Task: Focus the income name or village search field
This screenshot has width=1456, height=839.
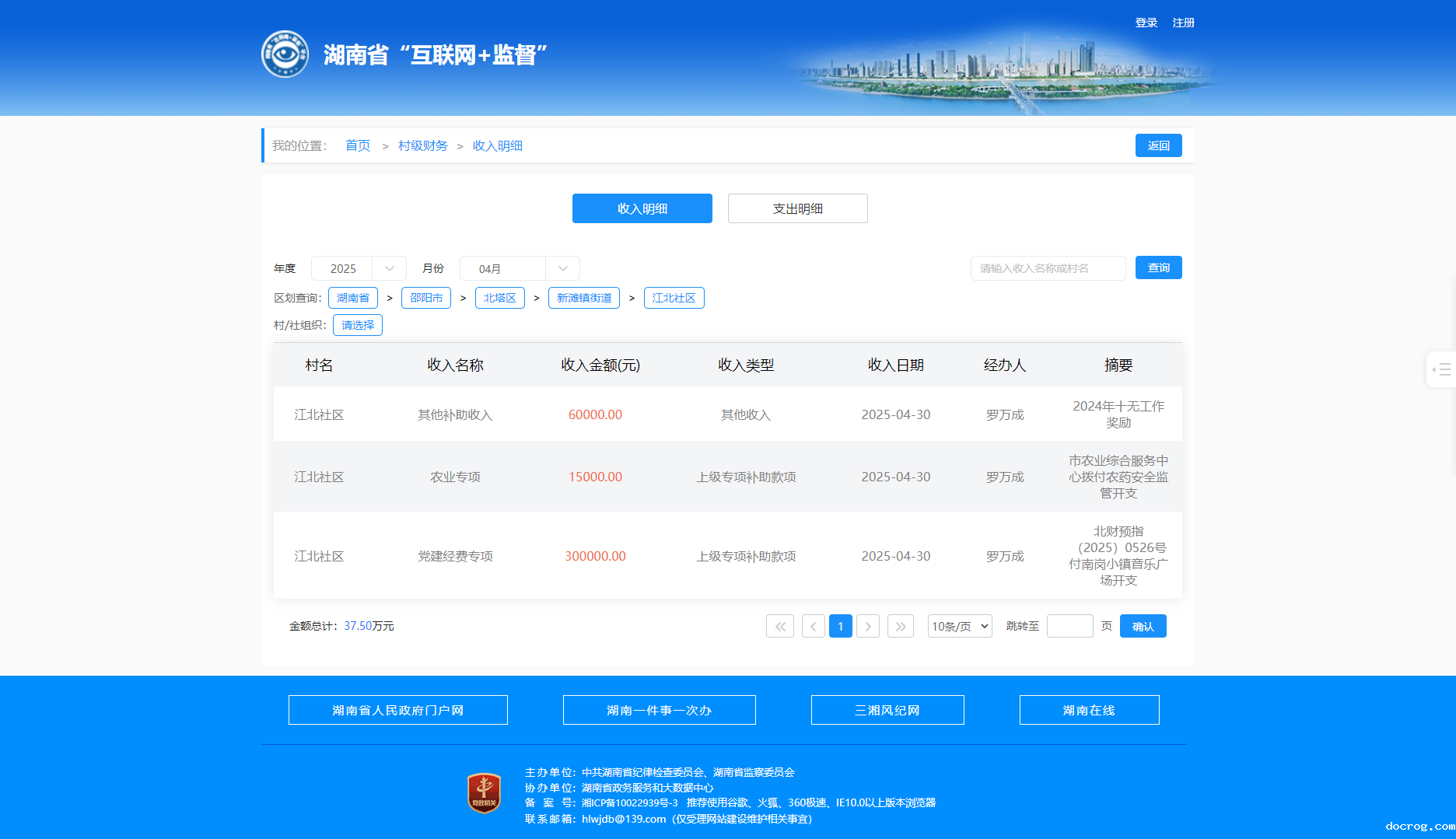Action: point(1048,268)
